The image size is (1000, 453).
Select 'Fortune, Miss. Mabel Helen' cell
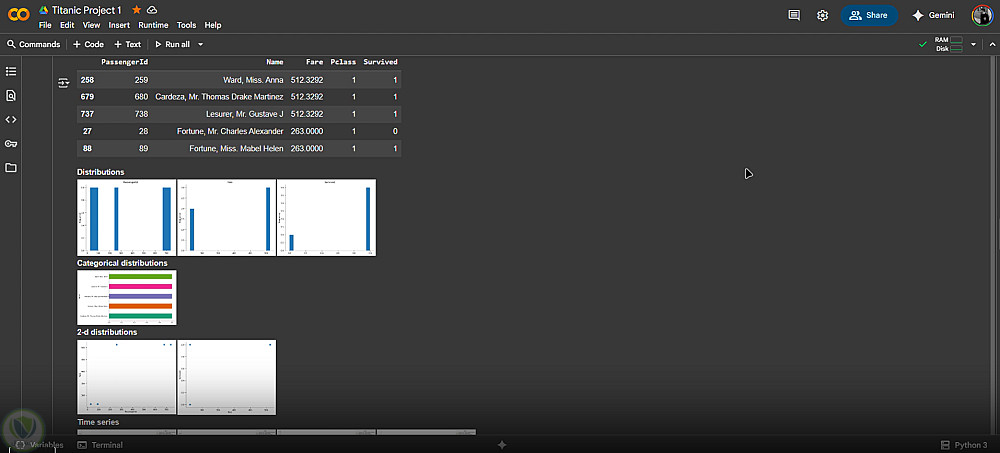tap(236, 149)
